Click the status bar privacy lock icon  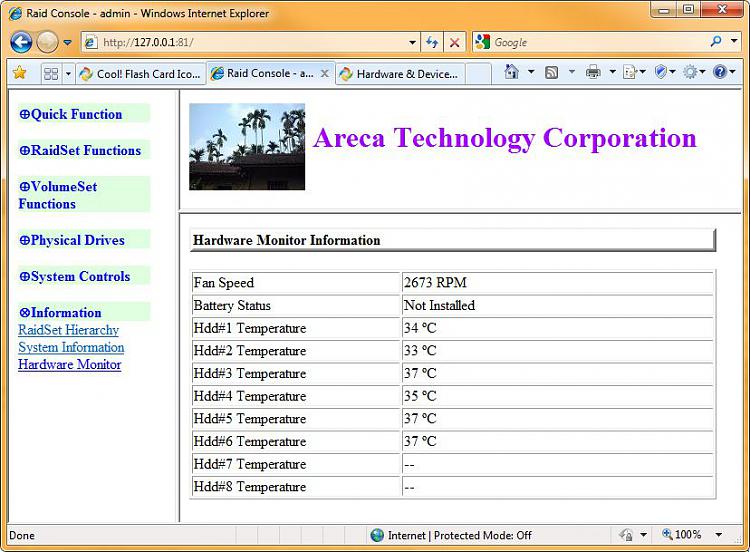point(627,535)
